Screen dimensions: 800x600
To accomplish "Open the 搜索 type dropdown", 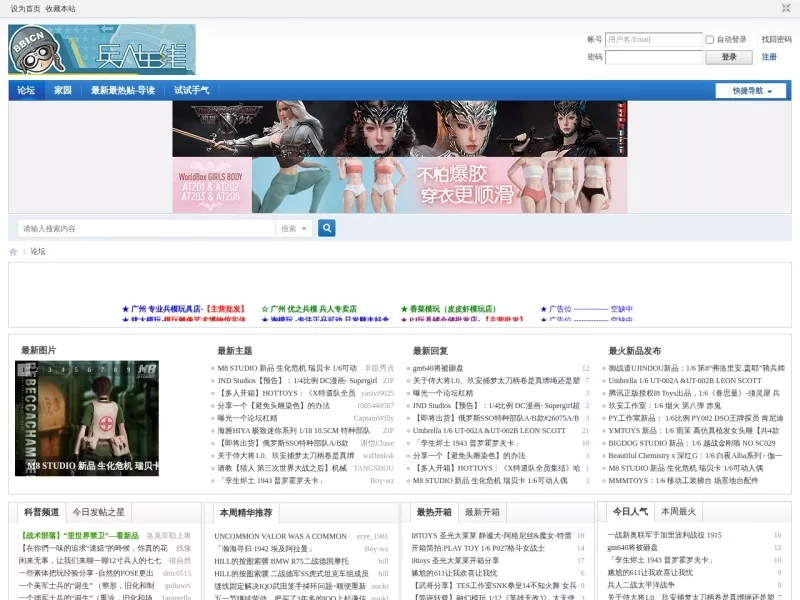I will [x=294, y=229].
